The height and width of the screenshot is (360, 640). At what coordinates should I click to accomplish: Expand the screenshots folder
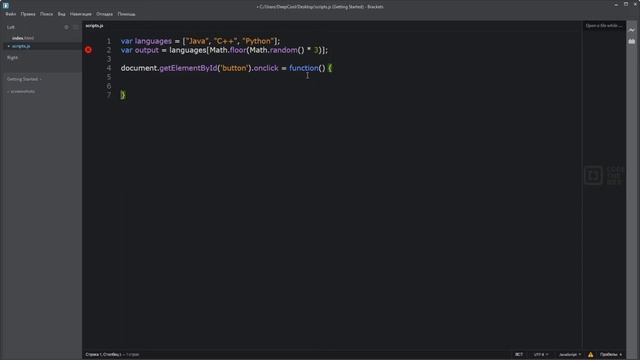click(x=21, y=91)
